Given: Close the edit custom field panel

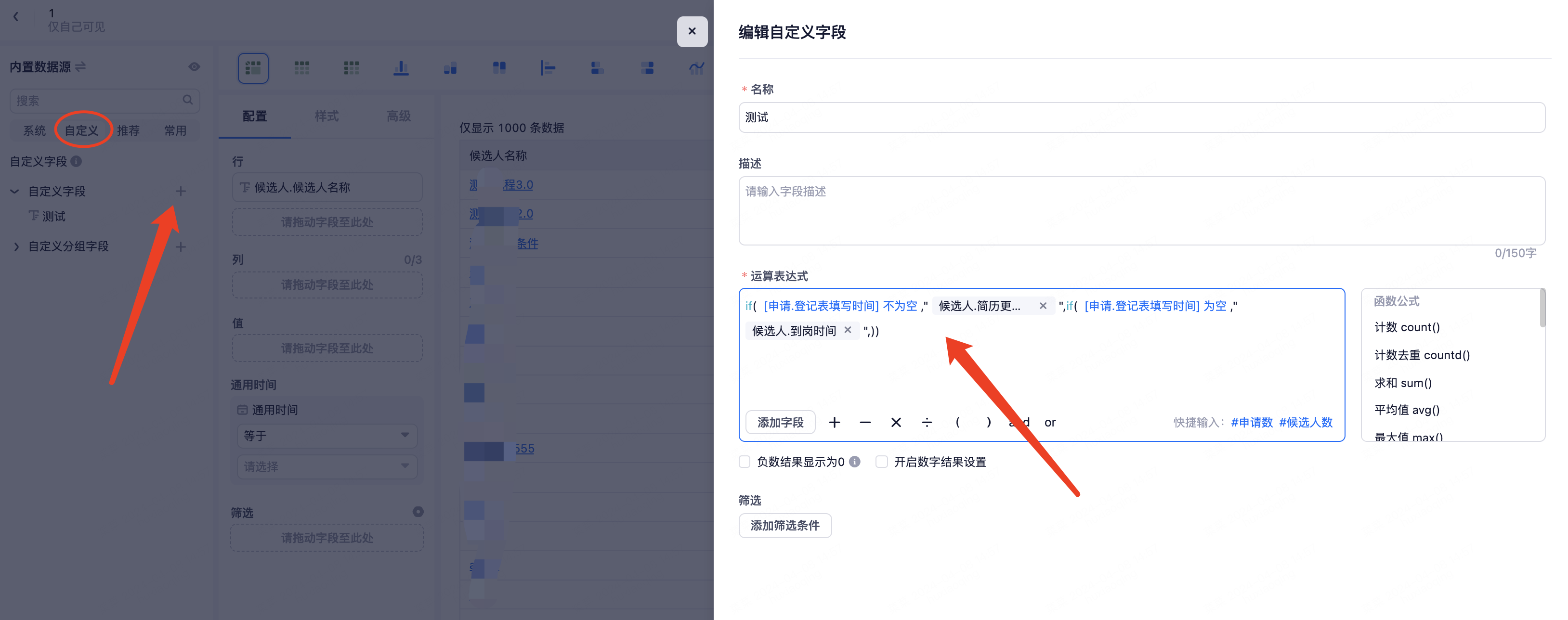Looking at the screenshot, I should coord(692,32).
